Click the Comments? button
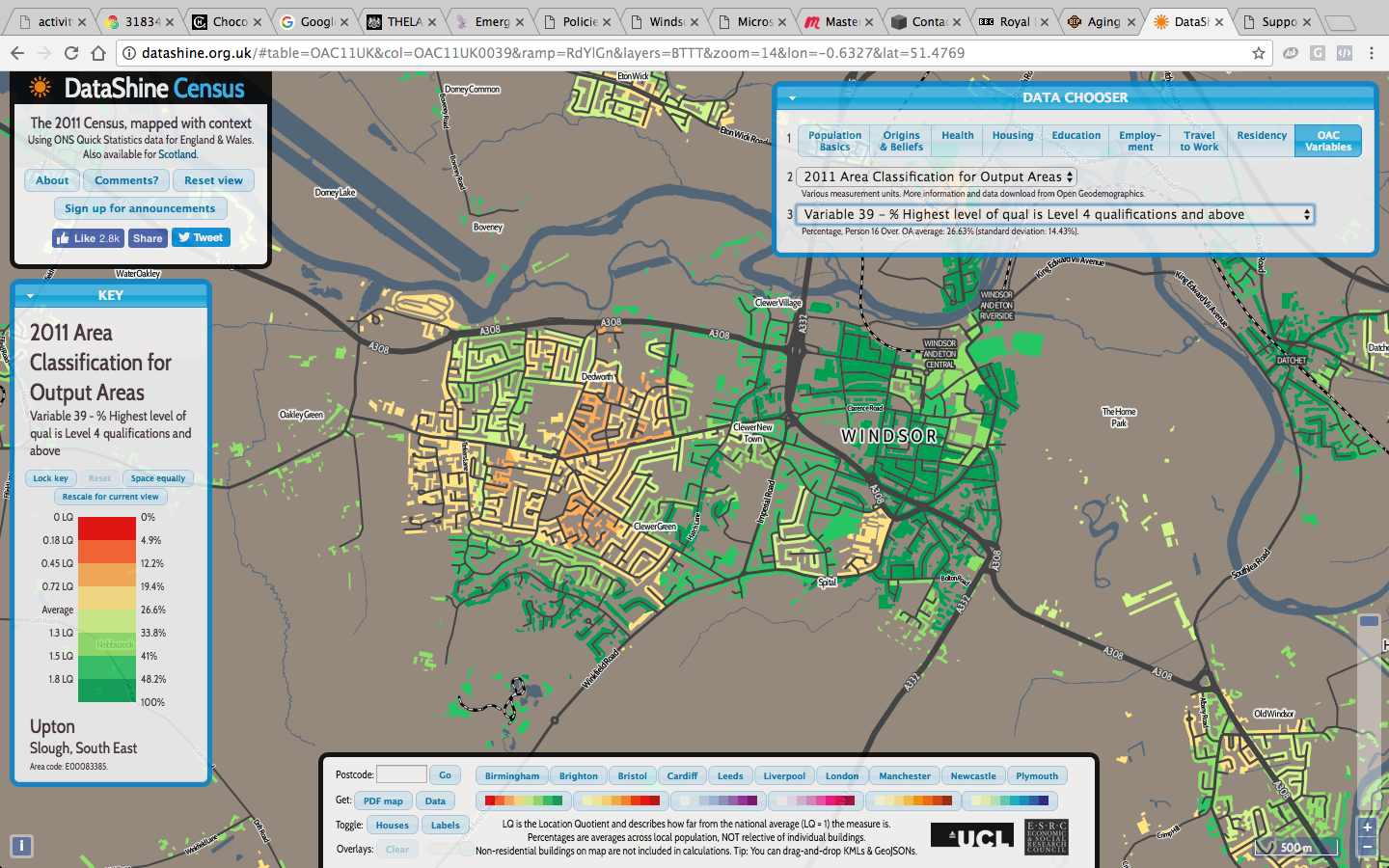 (x=126, y=180)
